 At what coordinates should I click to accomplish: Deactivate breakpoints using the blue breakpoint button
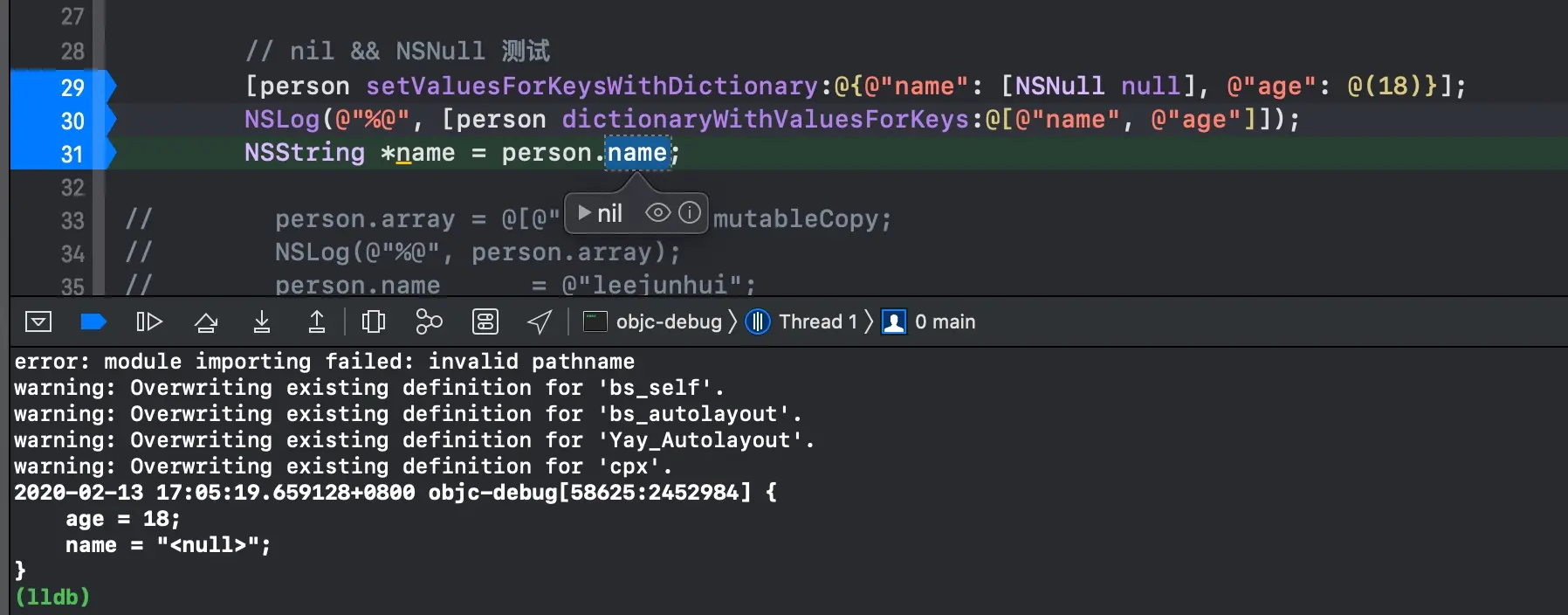[x=93, y=322]
